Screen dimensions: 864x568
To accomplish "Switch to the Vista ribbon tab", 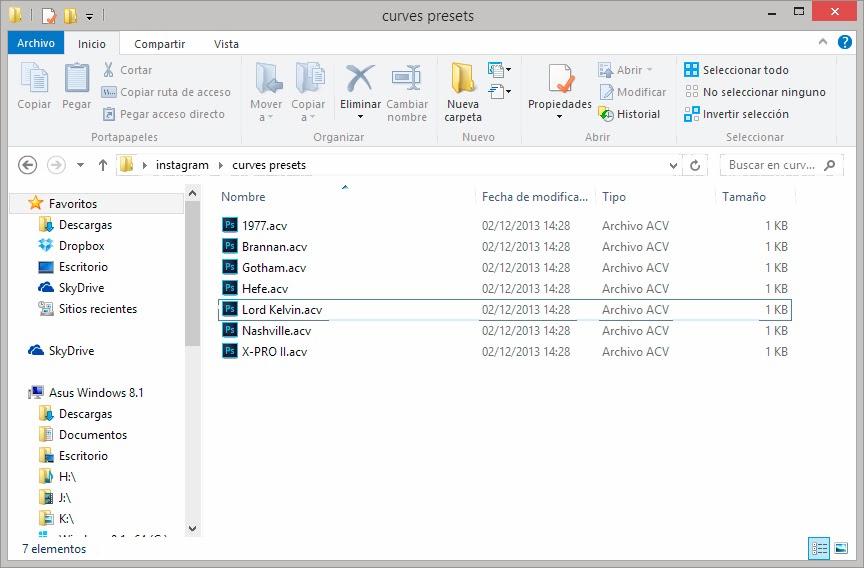I will [226, 44].
